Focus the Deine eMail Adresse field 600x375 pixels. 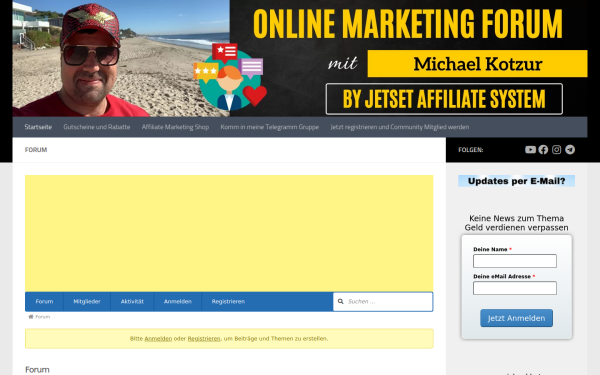[515, 288]
